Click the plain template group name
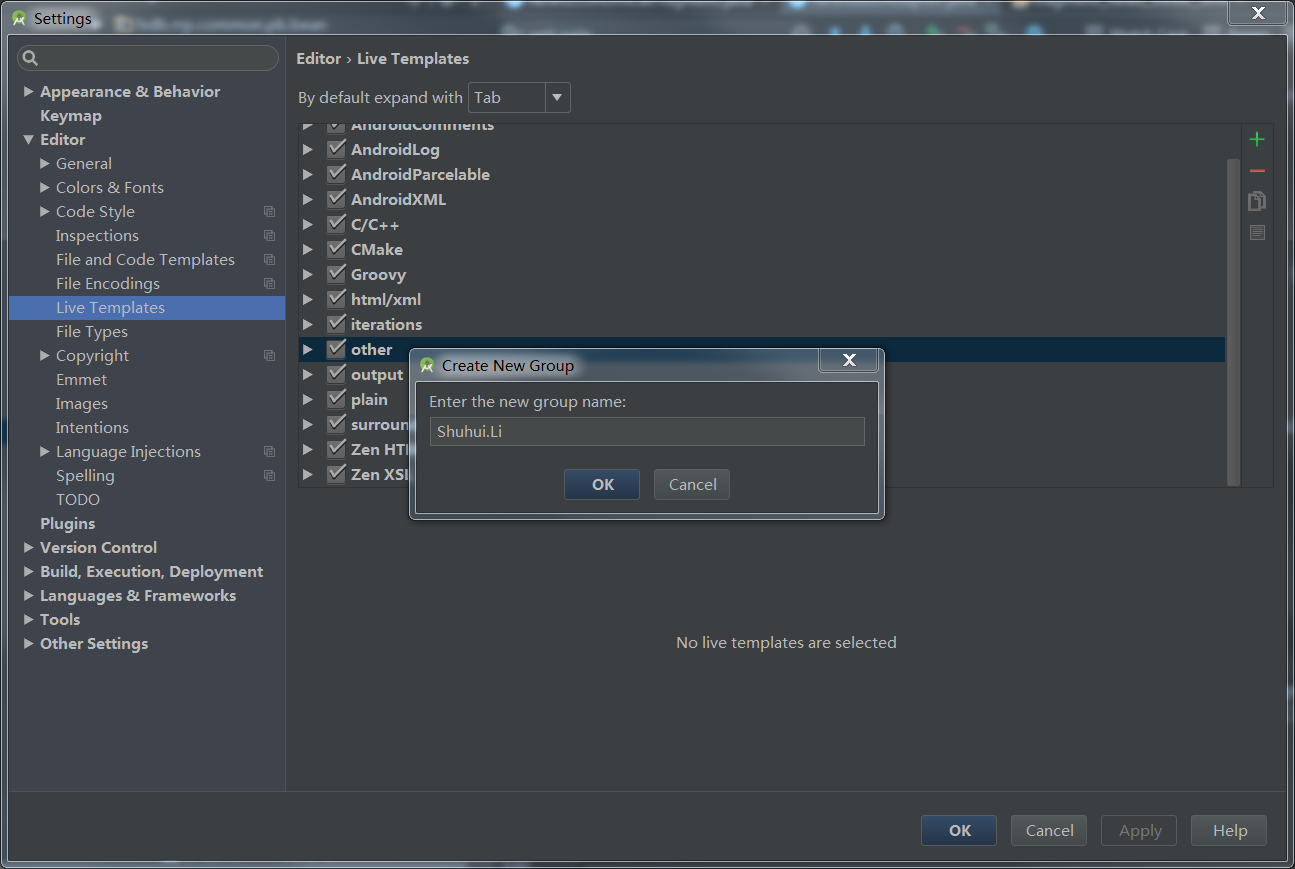Image resolution: width=1295 pixels, height=869 pixels. [369, 399]
